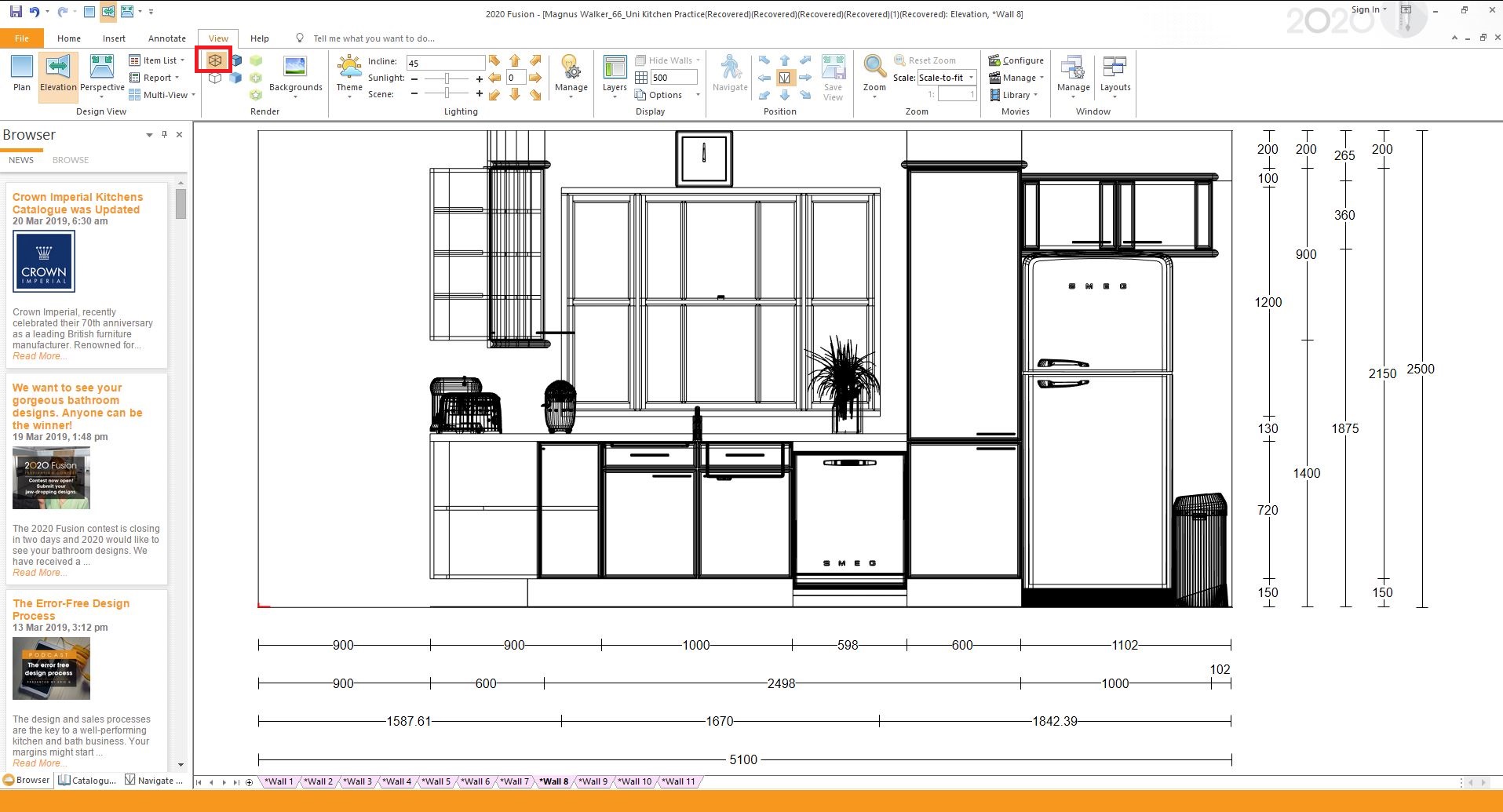Screen dimensions: 1503x812
Task: Open Browser panel options dropdown arrow
Action: click(149, 135)
